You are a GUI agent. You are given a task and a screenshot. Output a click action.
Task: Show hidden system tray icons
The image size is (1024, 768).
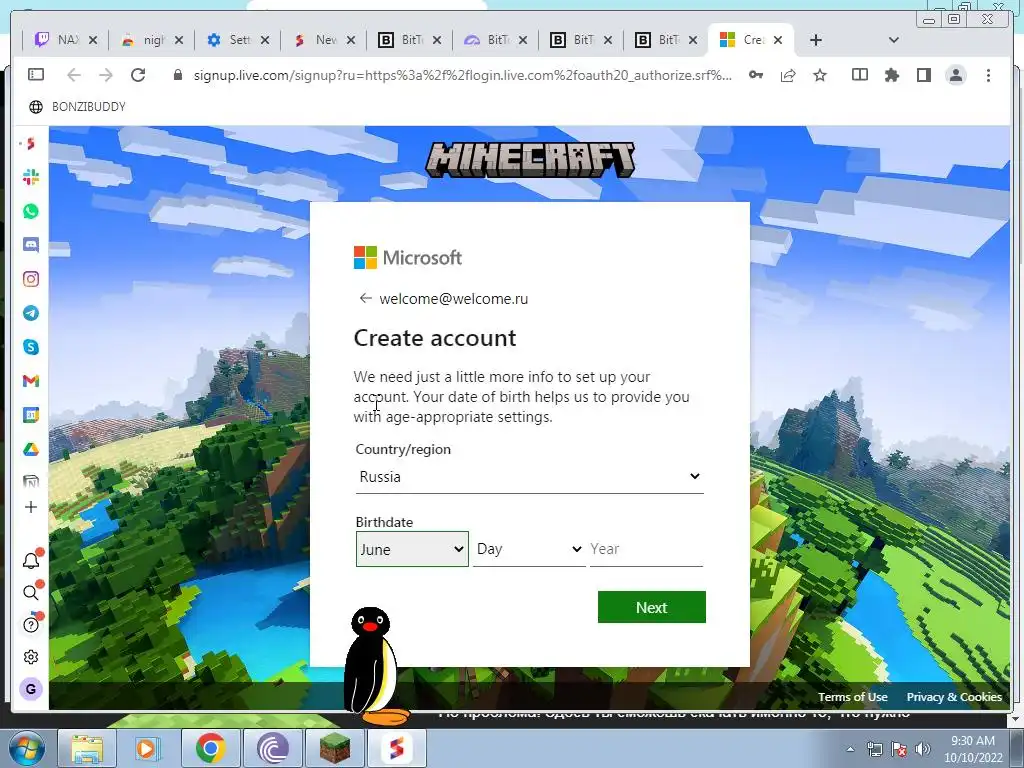tap(850, 750)
